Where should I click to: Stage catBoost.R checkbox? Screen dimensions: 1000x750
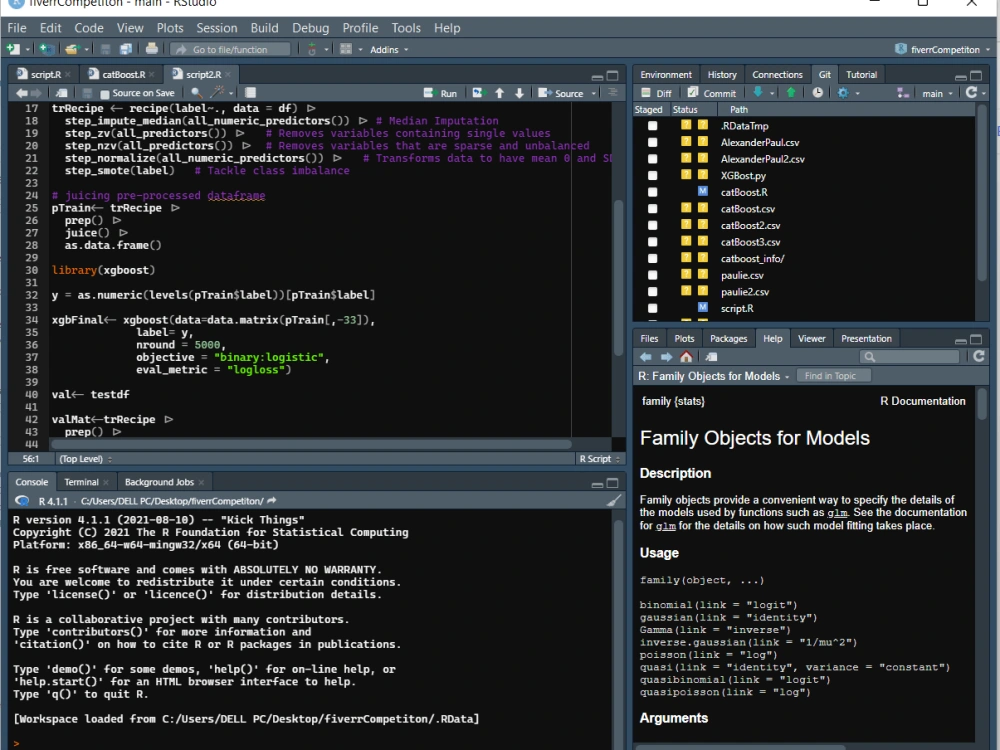652,192
